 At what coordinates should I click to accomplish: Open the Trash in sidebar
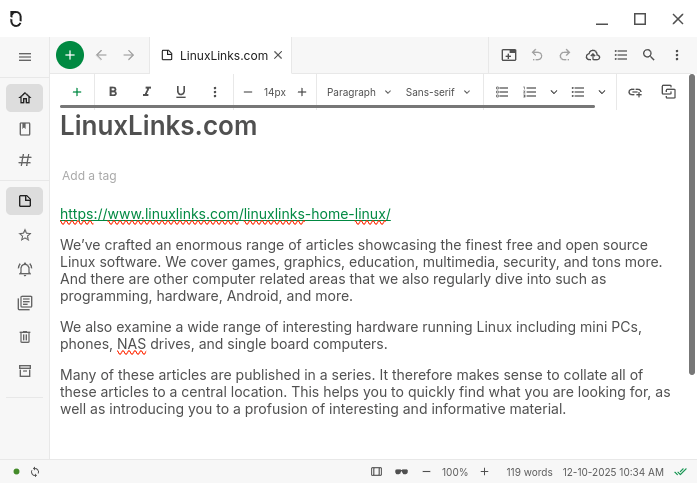pyautogui.click(x=25, y=337)
